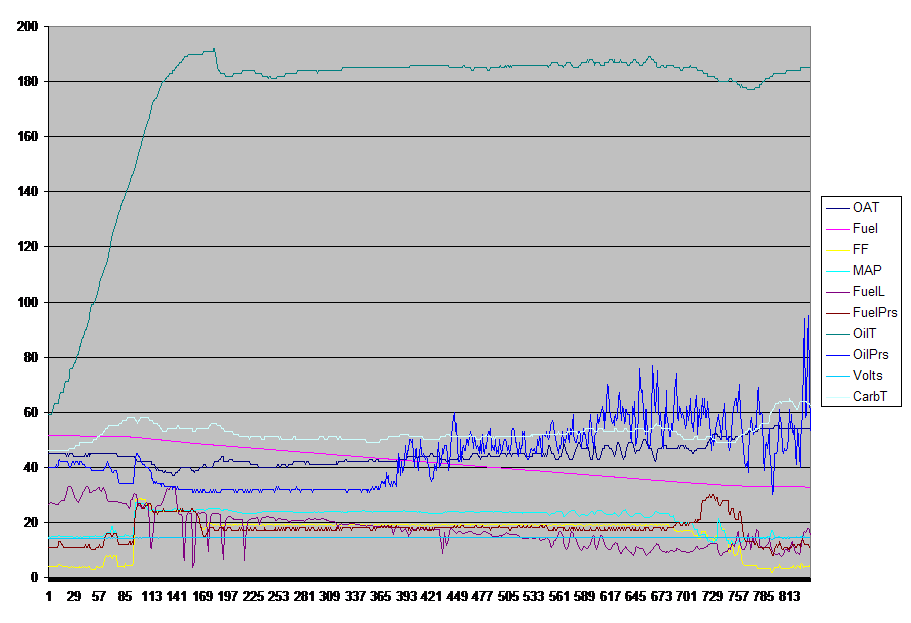Click the yellow line key beside FF
Screen dimensions: 911x623
836,249
